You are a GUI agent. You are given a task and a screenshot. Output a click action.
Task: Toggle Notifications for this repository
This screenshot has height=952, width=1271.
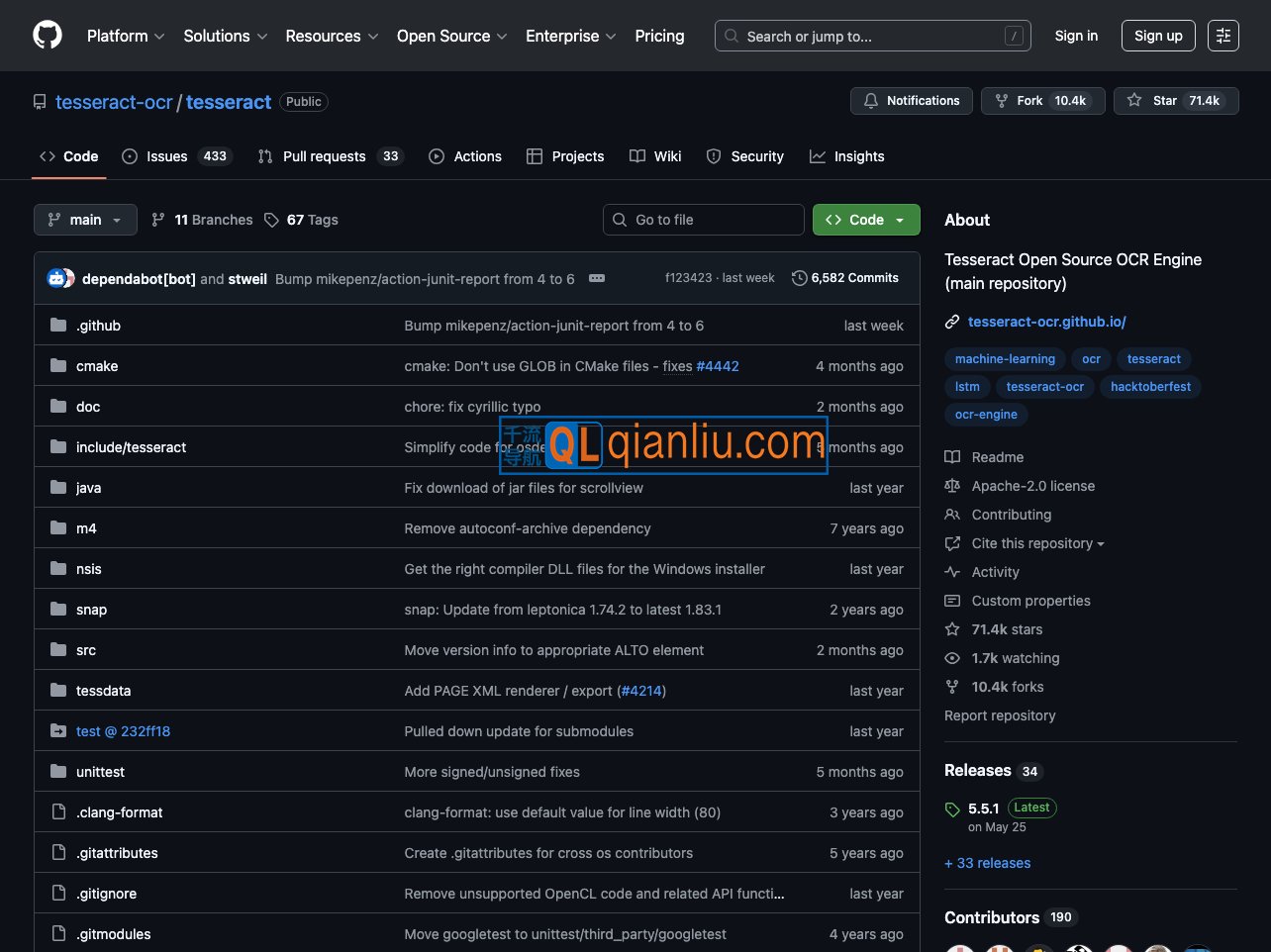tap(911, 101)
